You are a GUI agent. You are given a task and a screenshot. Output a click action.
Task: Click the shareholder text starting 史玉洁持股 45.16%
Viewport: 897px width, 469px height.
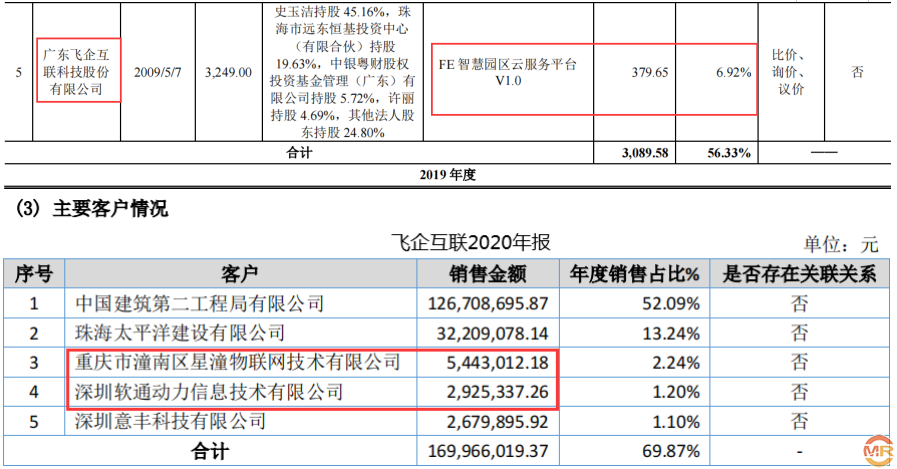pyautogui.click(x=343, y=71)
